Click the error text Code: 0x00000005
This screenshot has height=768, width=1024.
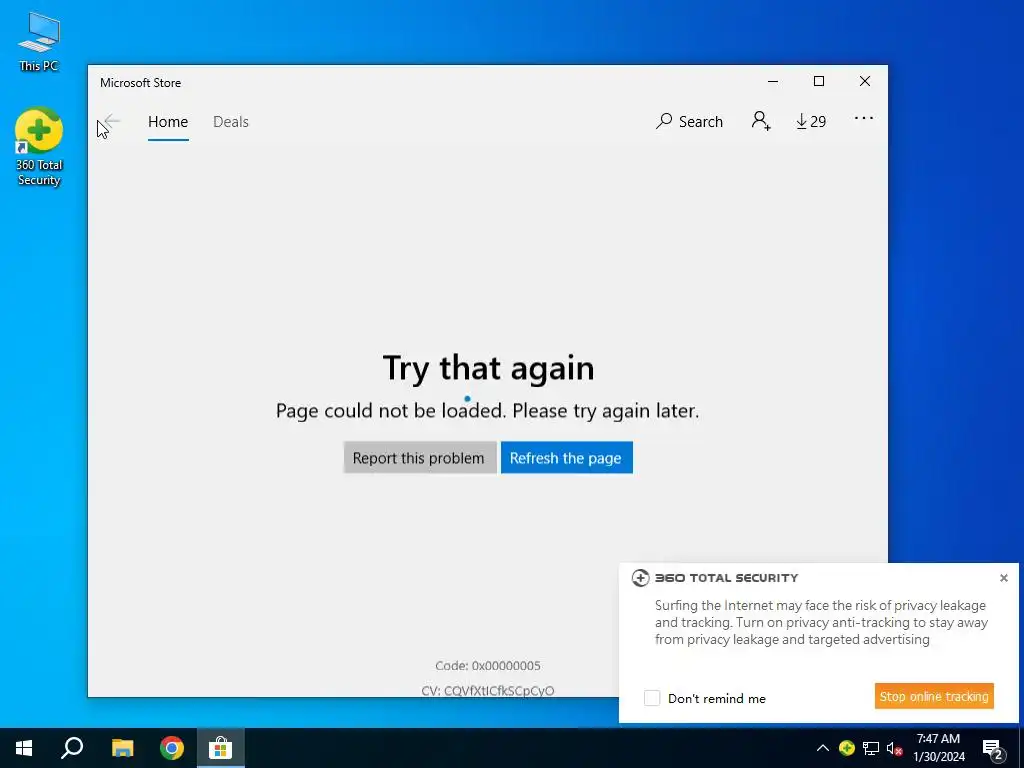tap(488, 665)
